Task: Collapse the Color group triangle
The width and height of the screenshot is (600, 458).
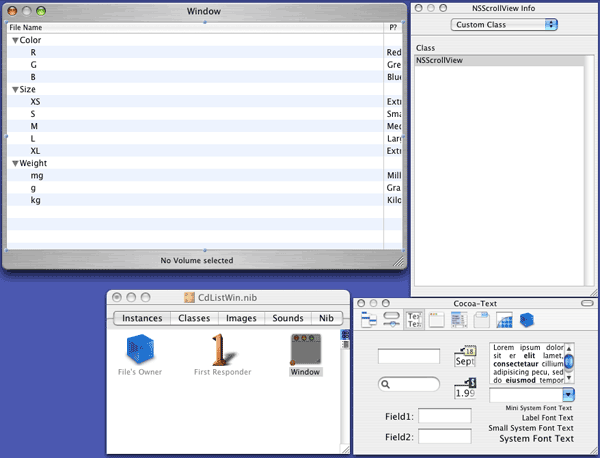Action: point(16,40)
